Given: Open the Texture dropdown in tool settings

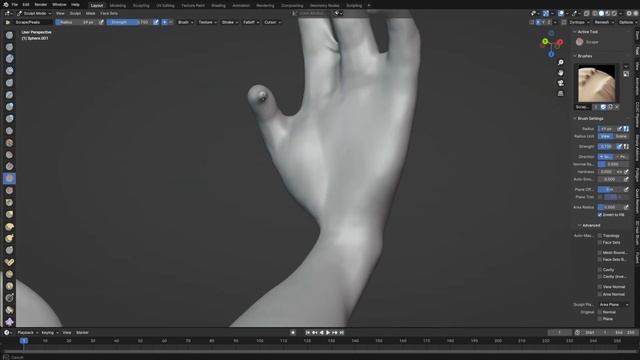Looking at the screenshot, I should [x=207, y=22].
